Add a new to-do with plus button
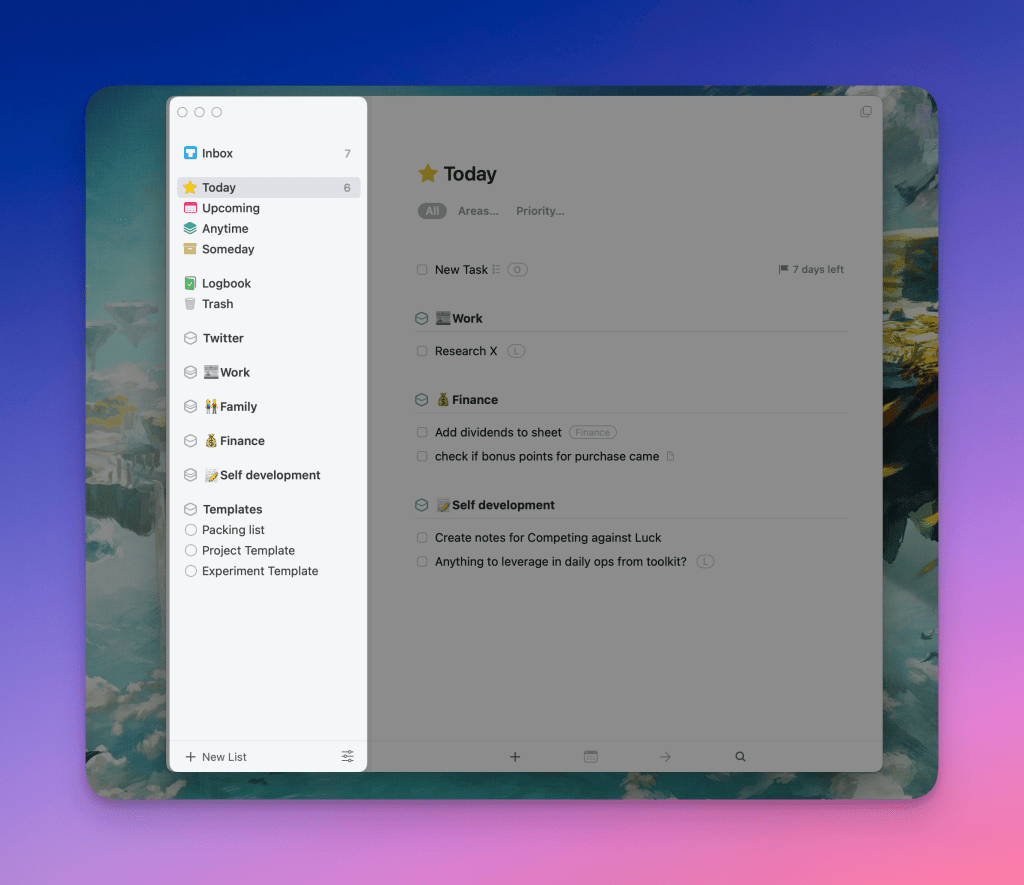Screen dimensions: 1024x885 [515, 757]
